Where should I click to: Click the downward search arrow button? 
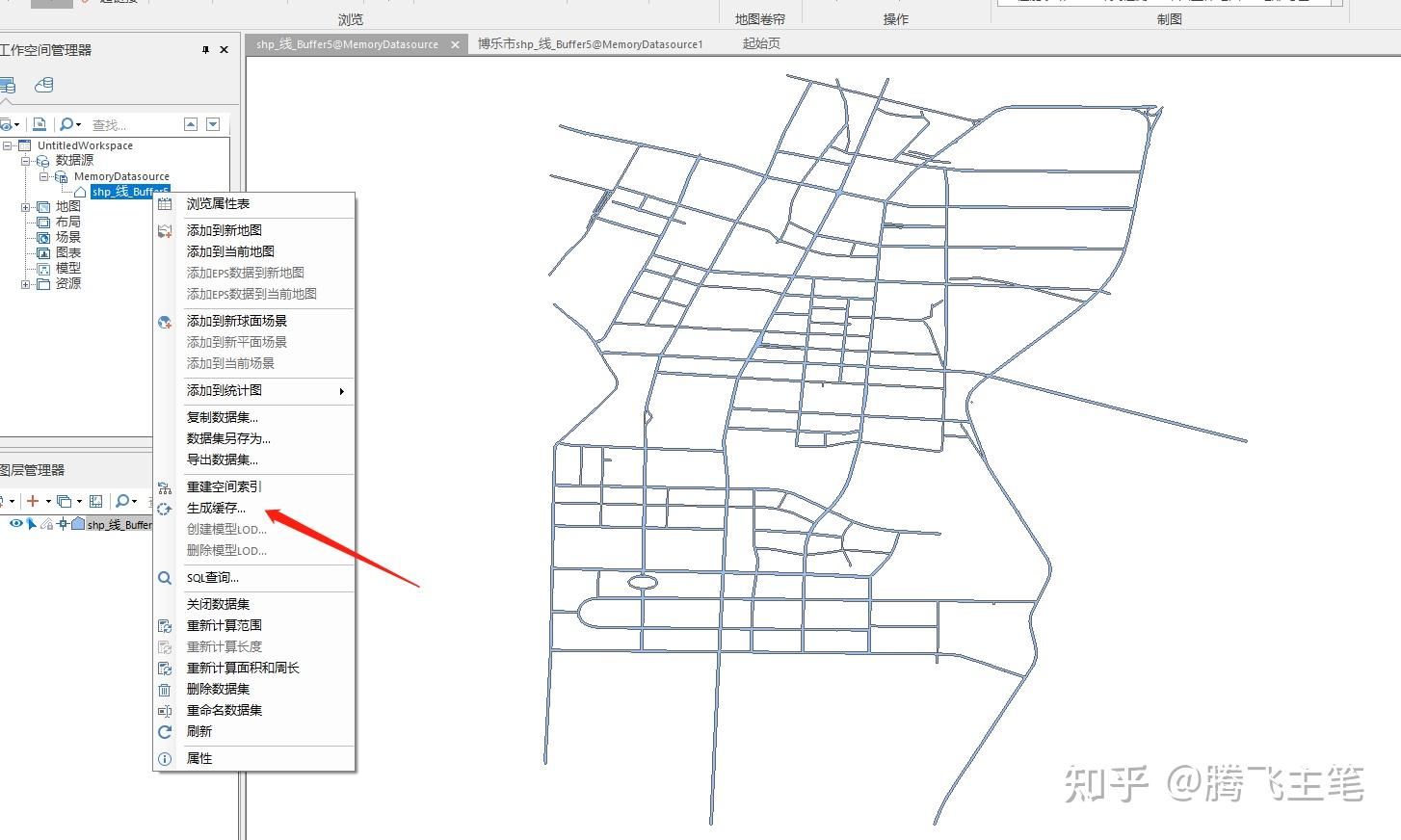[212, 123]
